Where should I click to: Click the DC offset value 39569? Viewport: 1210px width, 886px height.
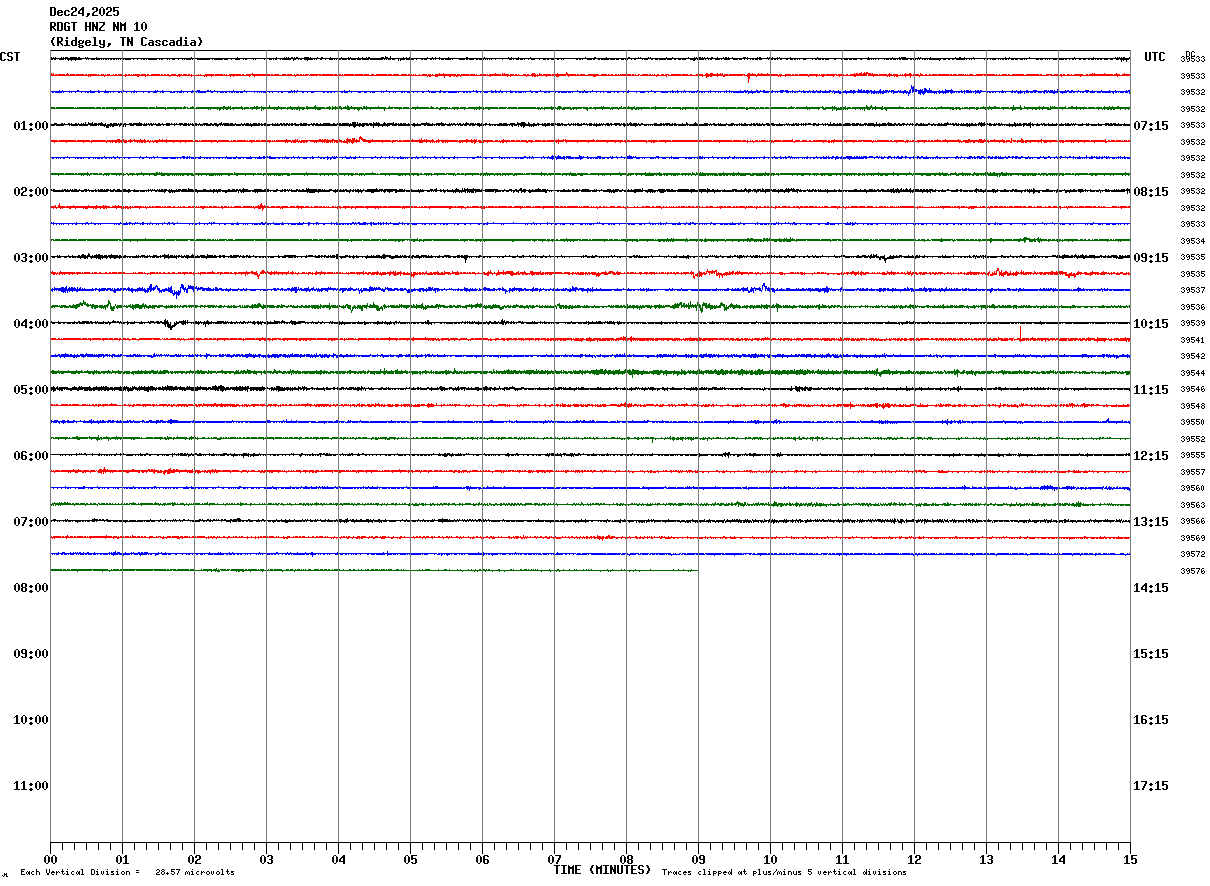point(1193,538)
